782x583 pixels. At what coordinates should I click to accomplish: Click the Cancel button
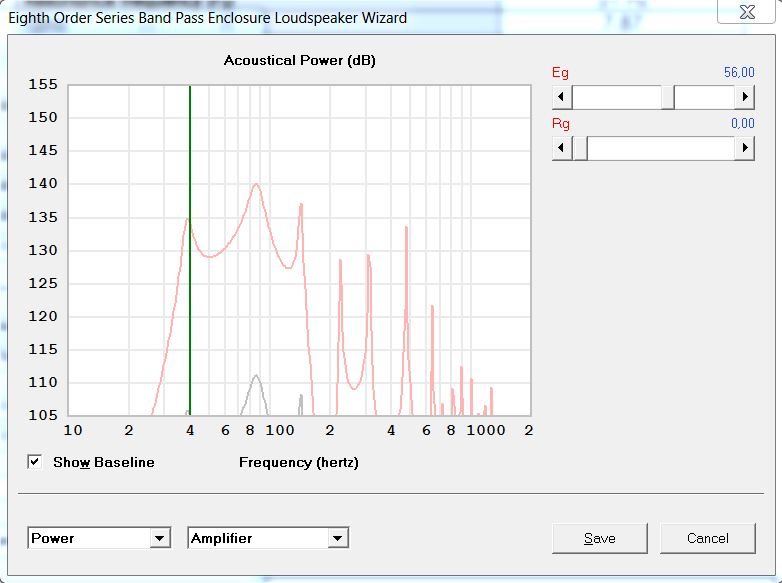pos(707,538)
